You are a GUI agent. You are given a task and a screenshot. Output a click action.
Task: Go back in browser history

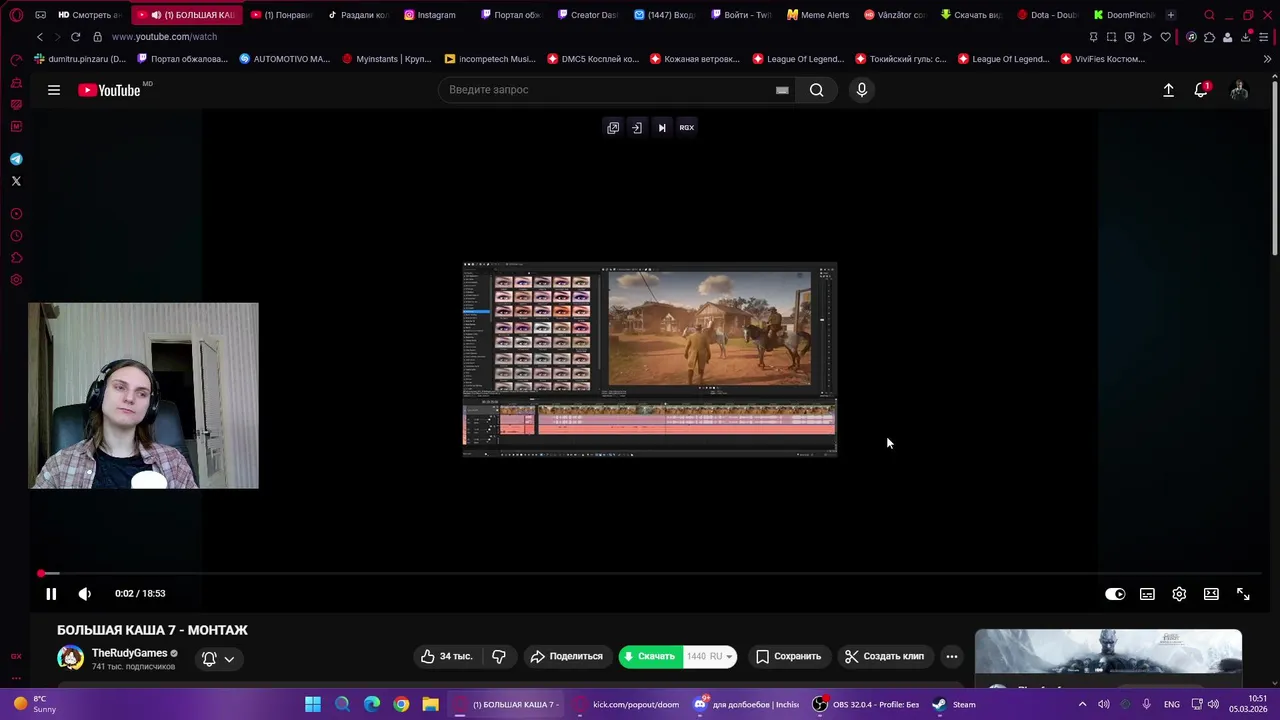coord(40,37)
